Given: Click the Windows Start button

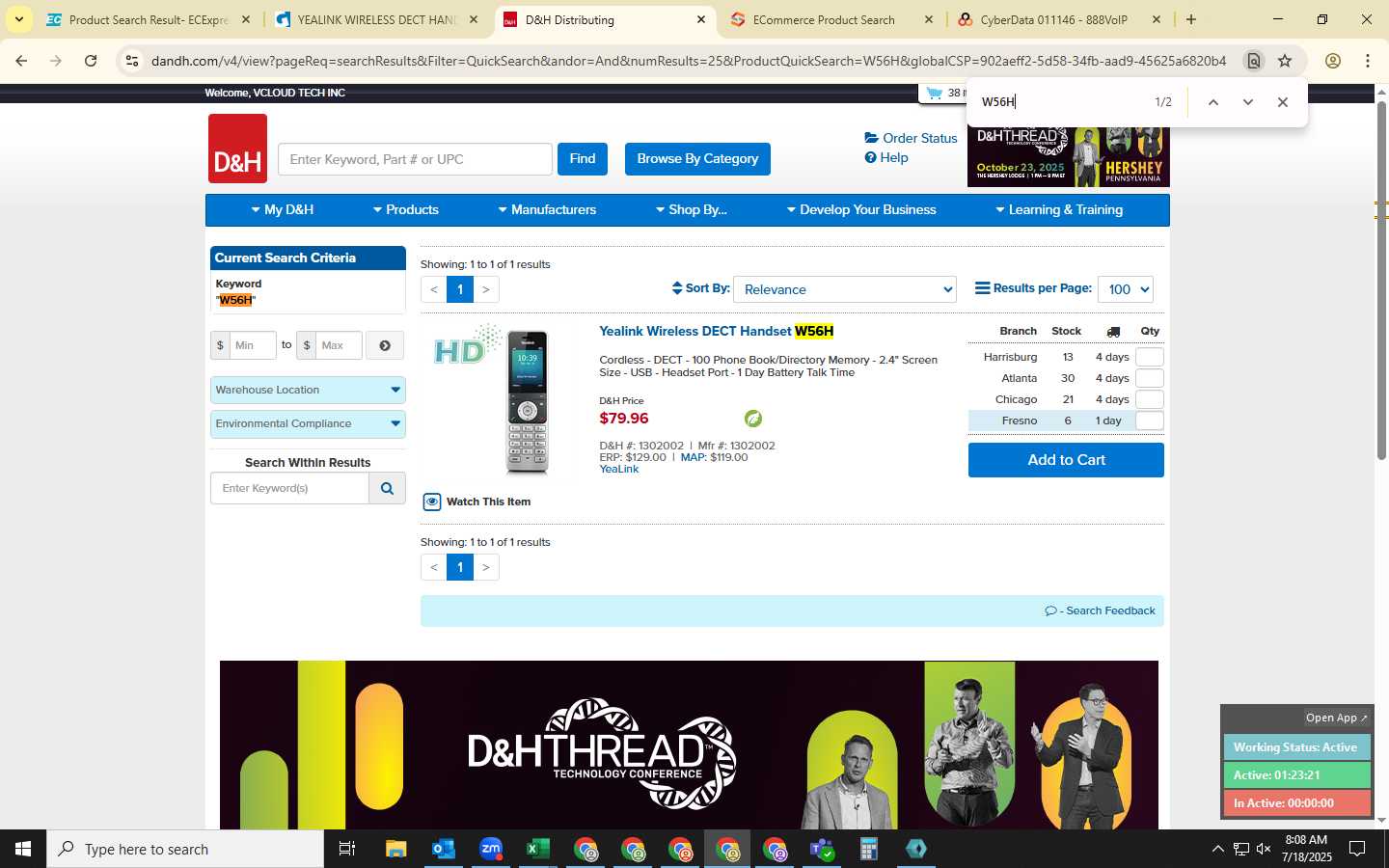Looking at the screenshot, I should [23, 849].
